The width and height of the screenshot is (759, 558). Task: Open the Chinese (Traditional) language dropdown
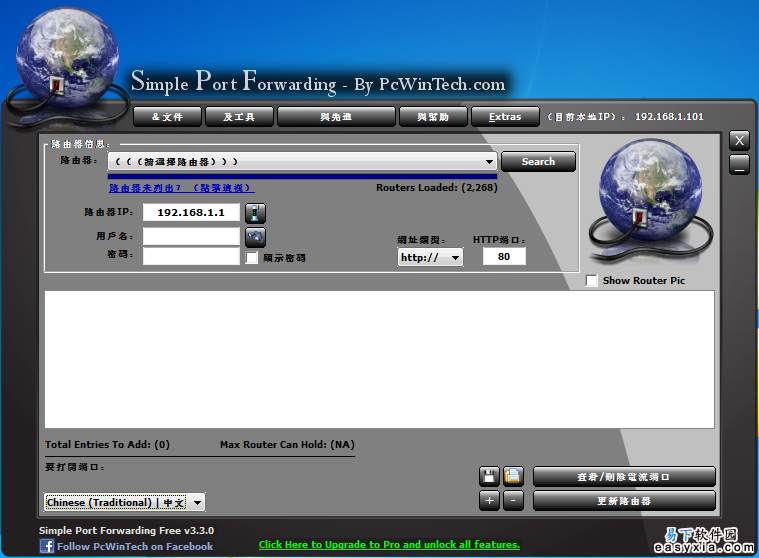click(124, 502)
